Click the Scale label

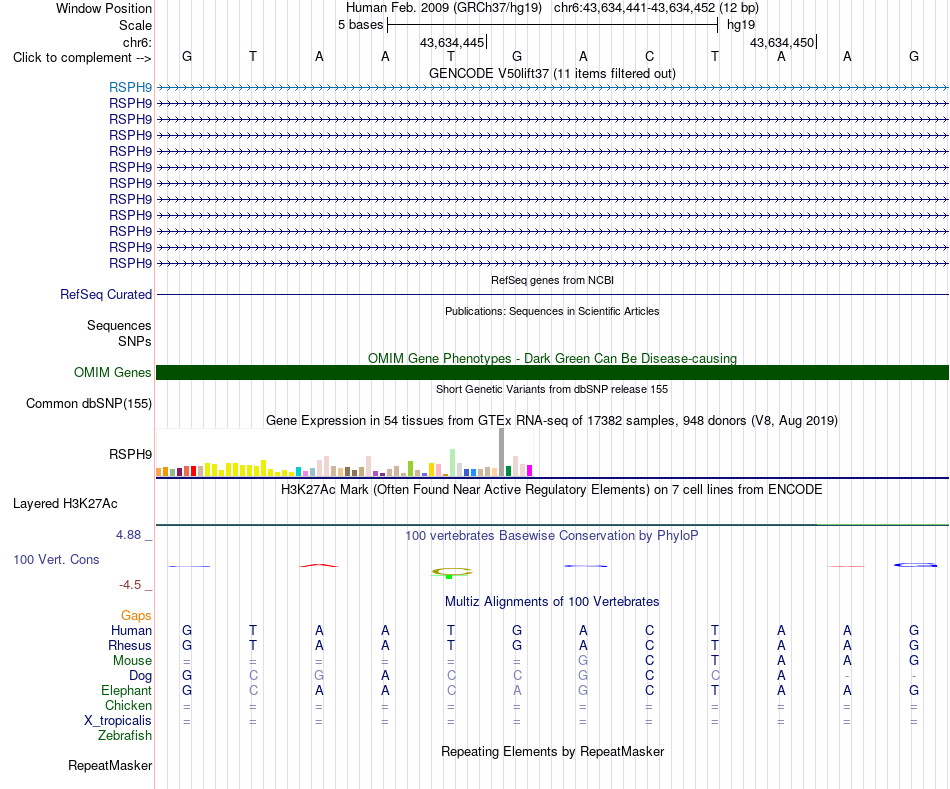[135, 25]
